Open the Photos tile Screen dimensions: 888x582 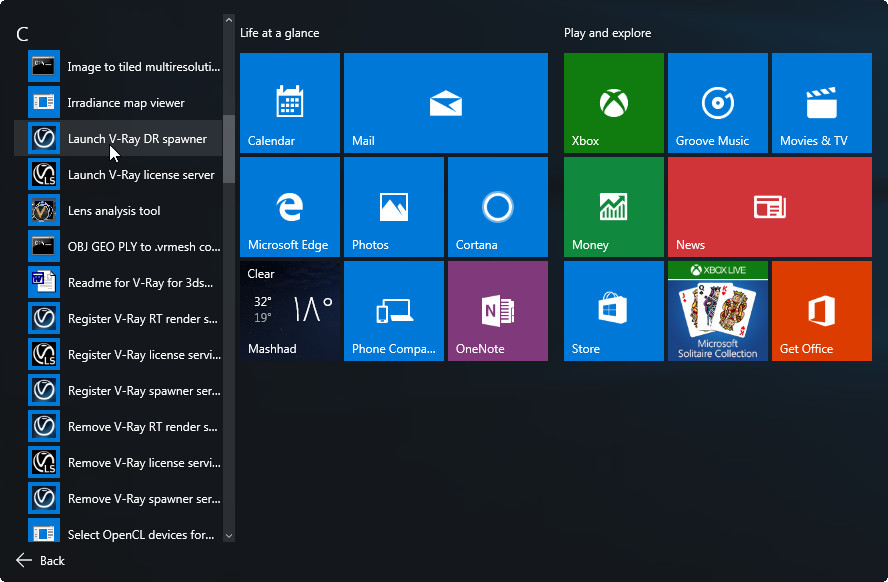coord(394,207)
